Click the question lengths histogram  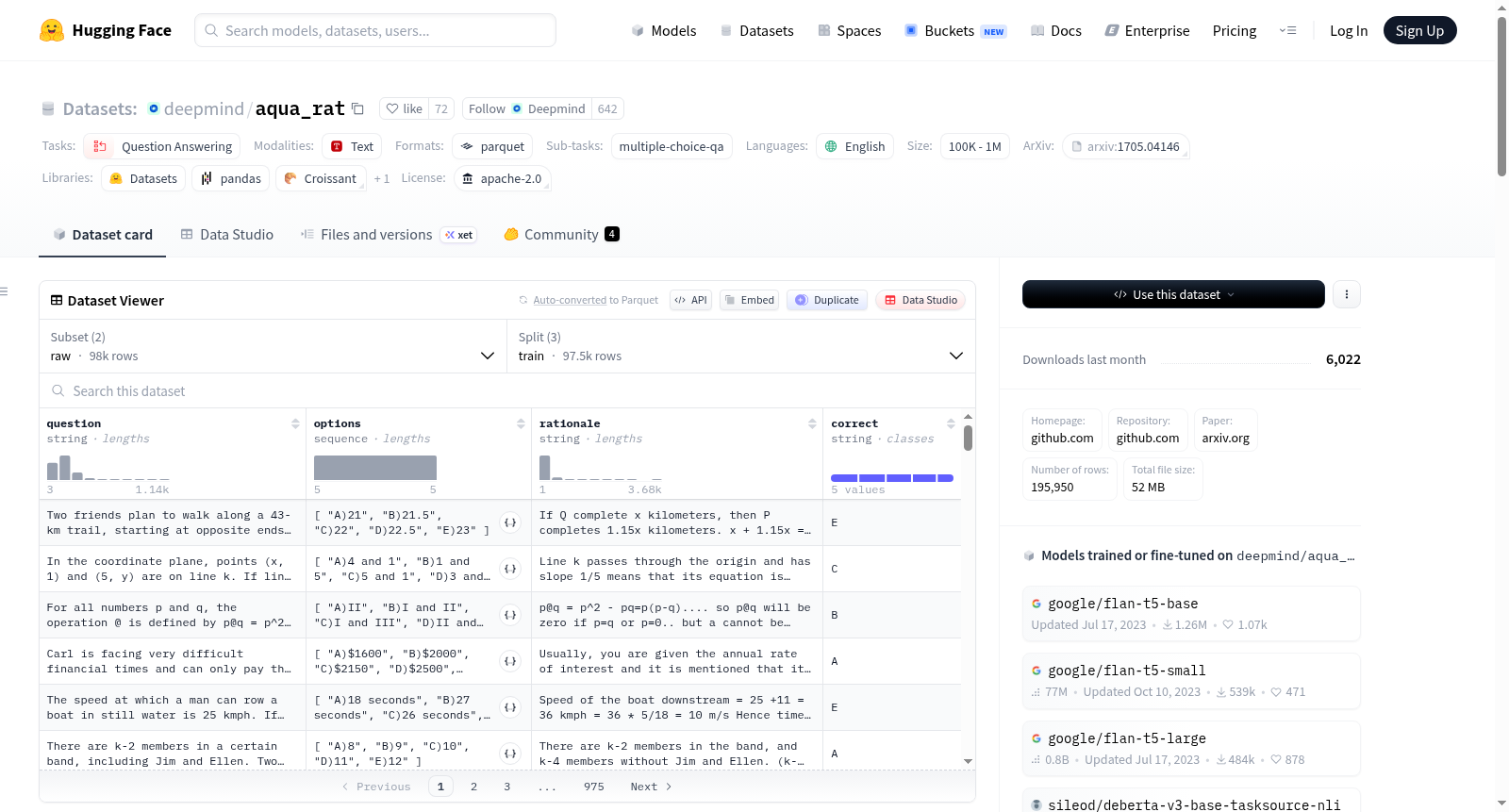tap(108, 468)
